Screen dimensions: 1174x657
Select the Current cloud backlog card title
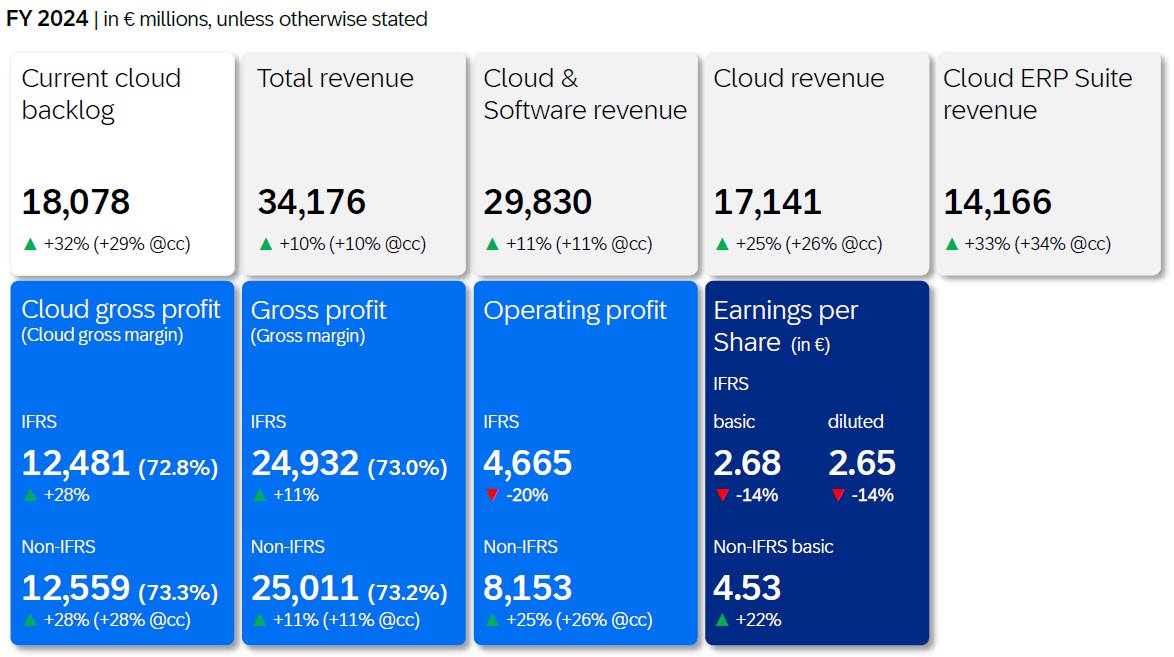click(101, 94)
